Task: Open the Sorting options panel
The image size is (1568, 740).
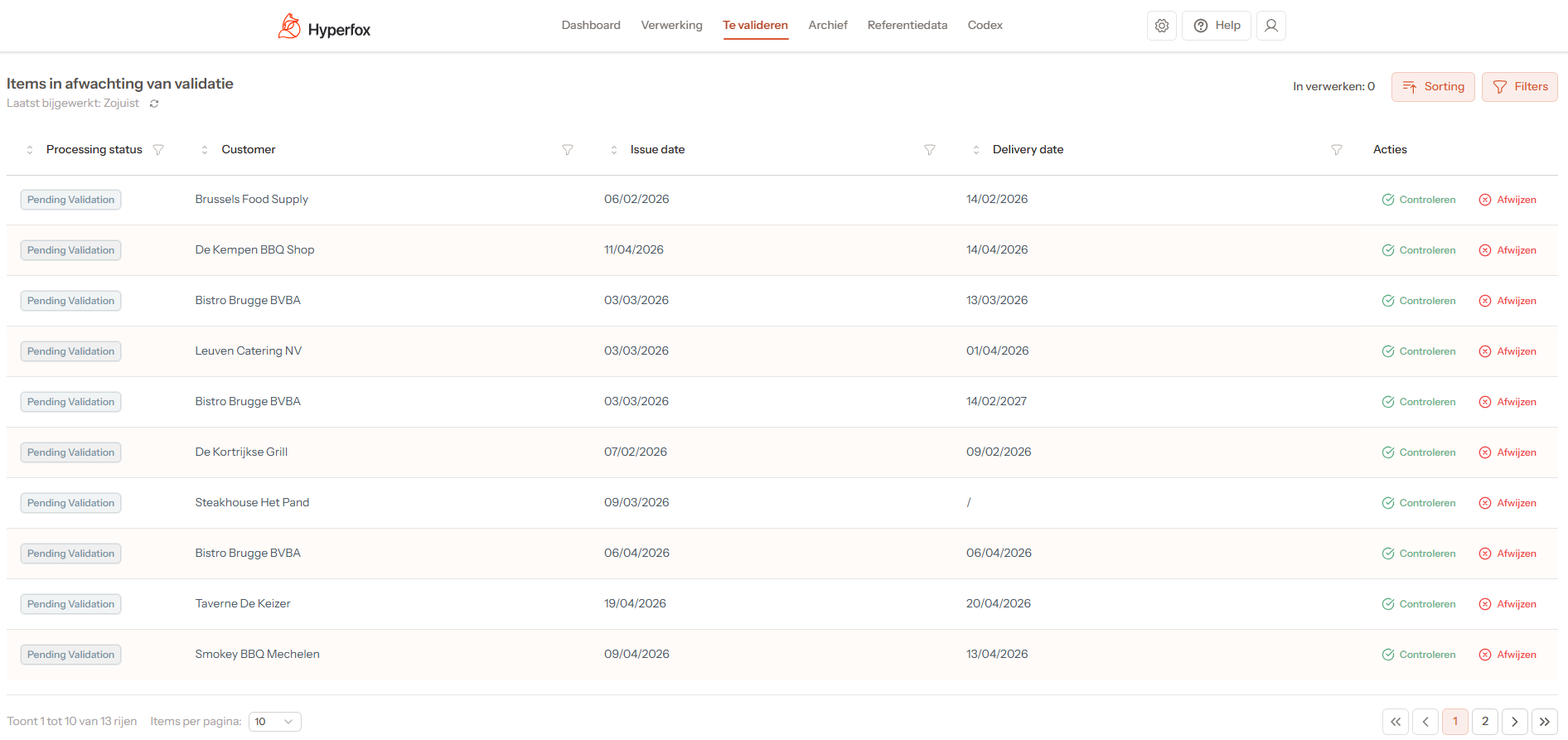Action: pyautogui.click(x=1433, y=87)
